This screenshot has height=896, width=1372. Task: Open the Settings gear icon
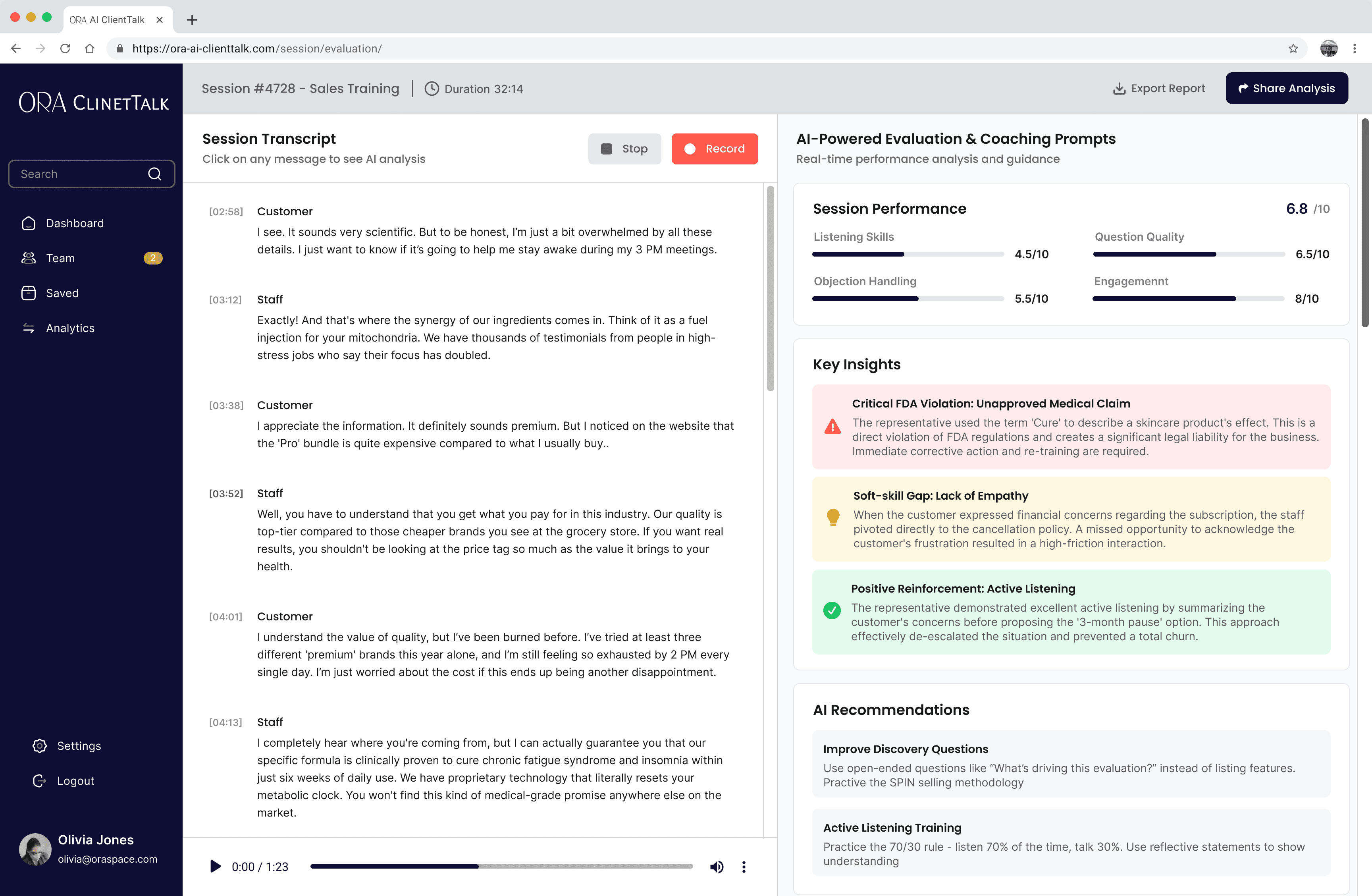pyautogui.click(x=39, y=745)
